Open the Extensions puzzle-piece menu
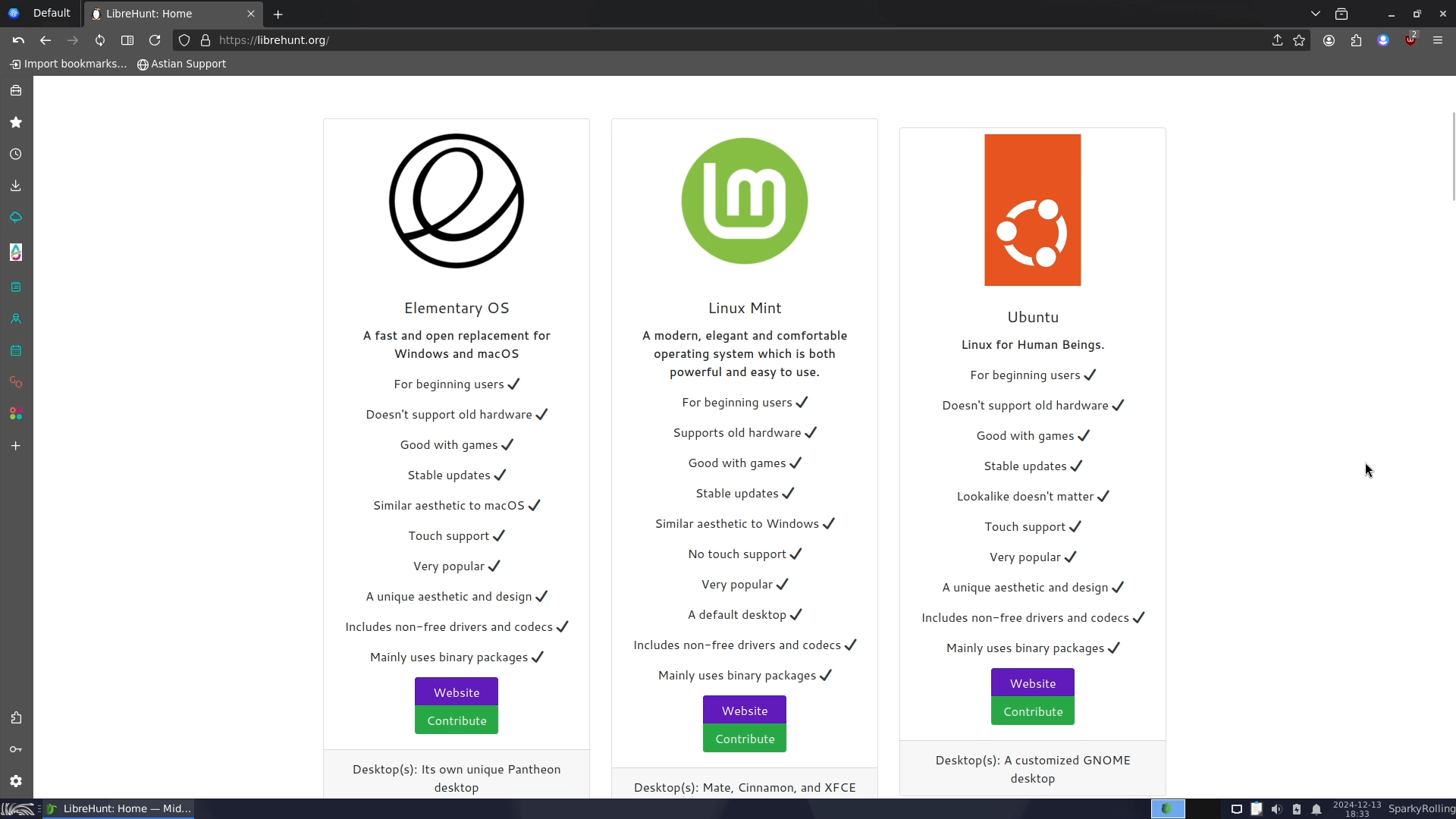Image resolution: width=1456 pixels, height=819 pixels. [x=1356, y=40]
